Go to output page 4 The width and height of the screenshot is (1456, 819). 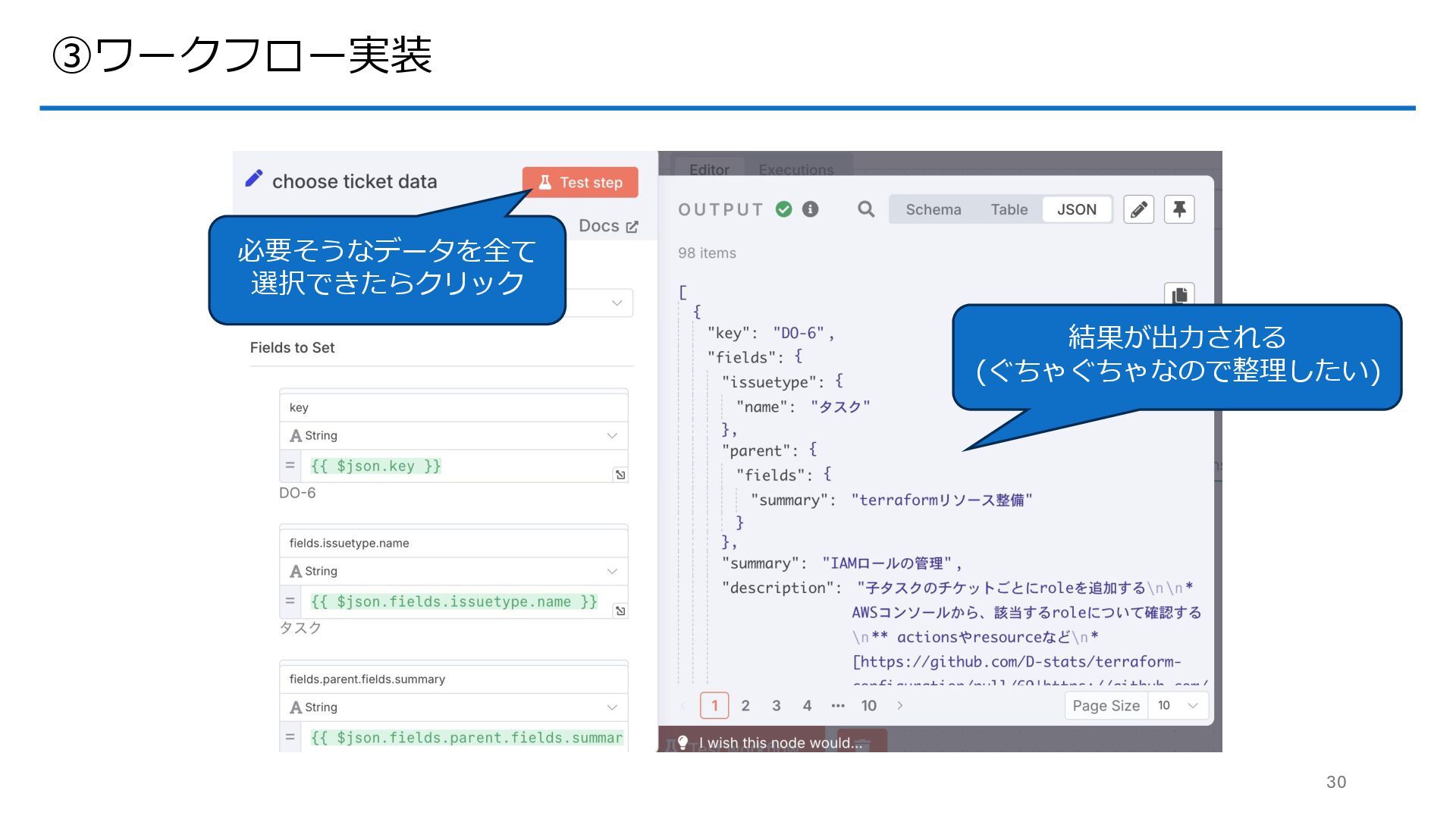coord(808,705)
